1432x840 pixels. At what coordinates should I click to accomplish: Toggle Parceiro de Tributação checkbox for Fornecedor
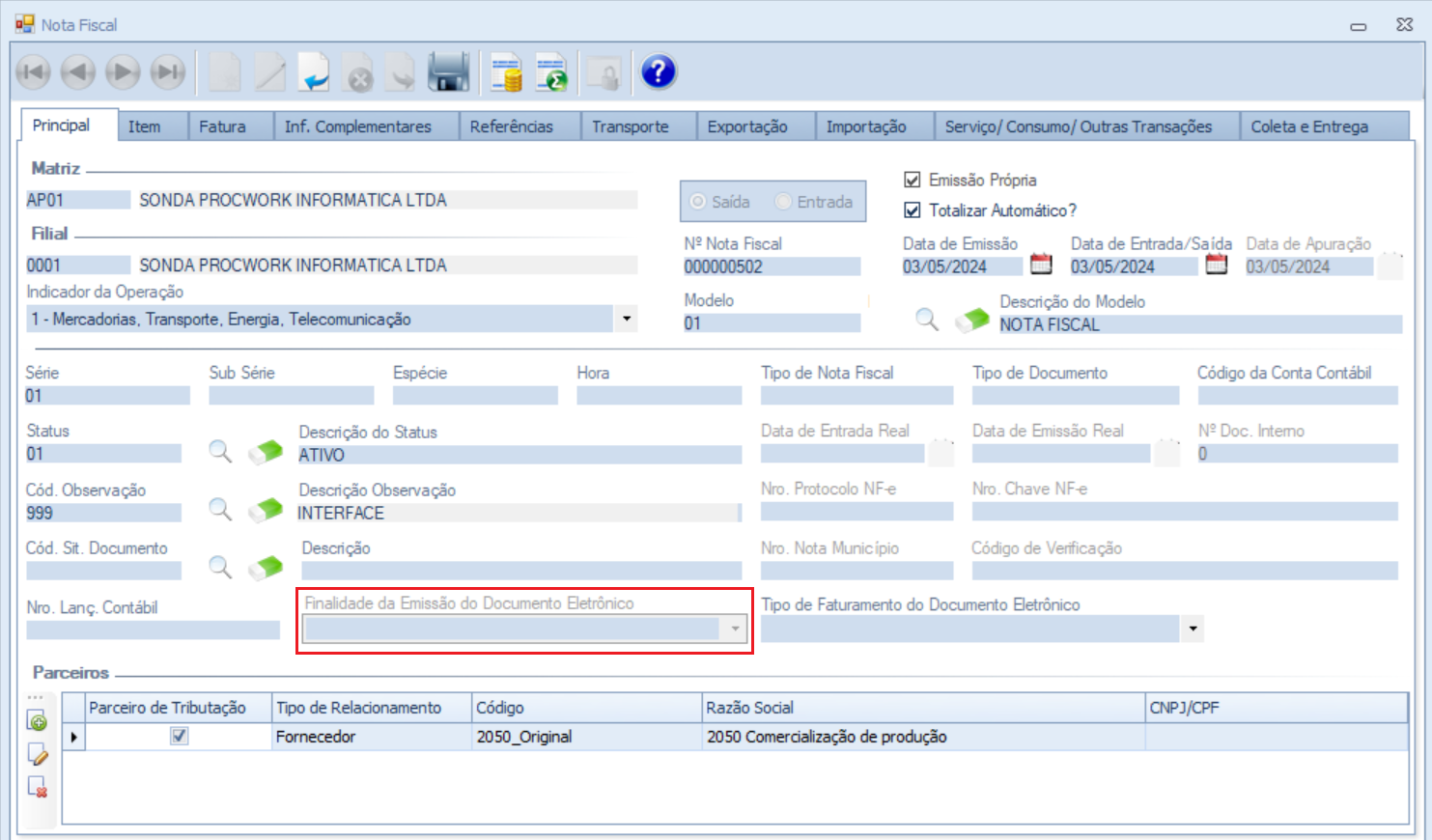[x=180, y=737]
